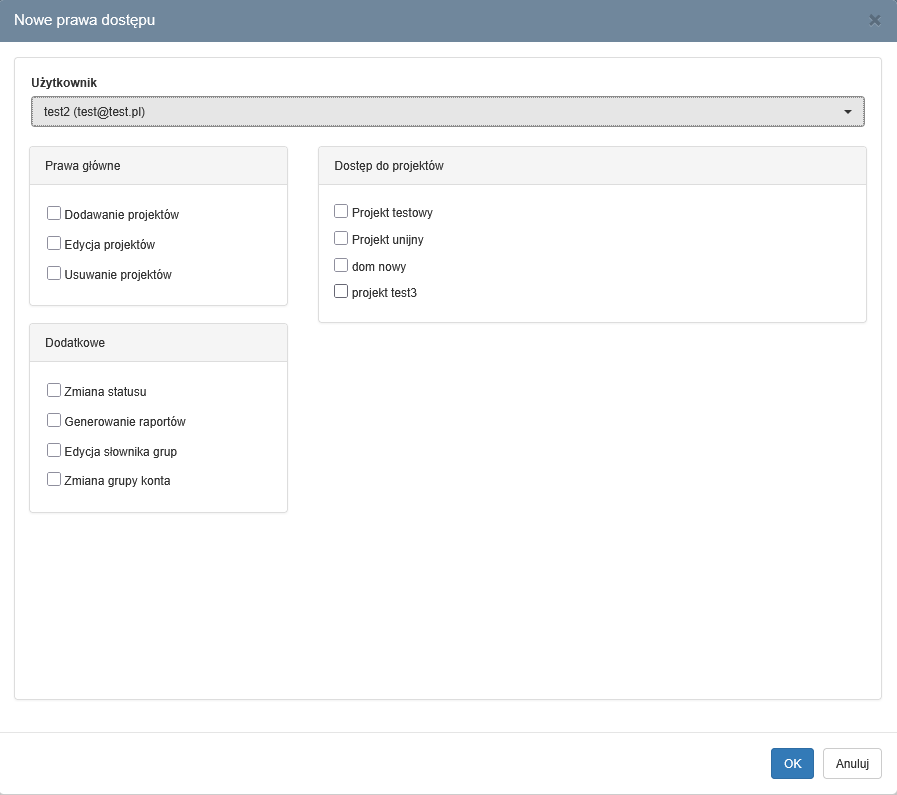Check the dom nowy project box
Screen dimensions: 897x795
[x=341, y=266]
